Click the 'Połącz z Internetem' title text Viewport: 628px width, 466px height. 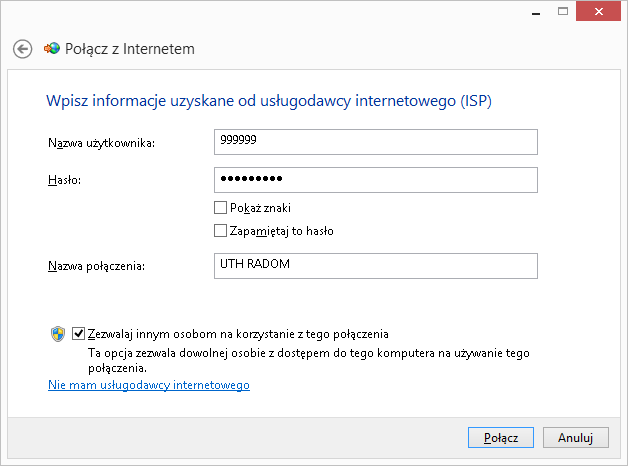[130, 49]
